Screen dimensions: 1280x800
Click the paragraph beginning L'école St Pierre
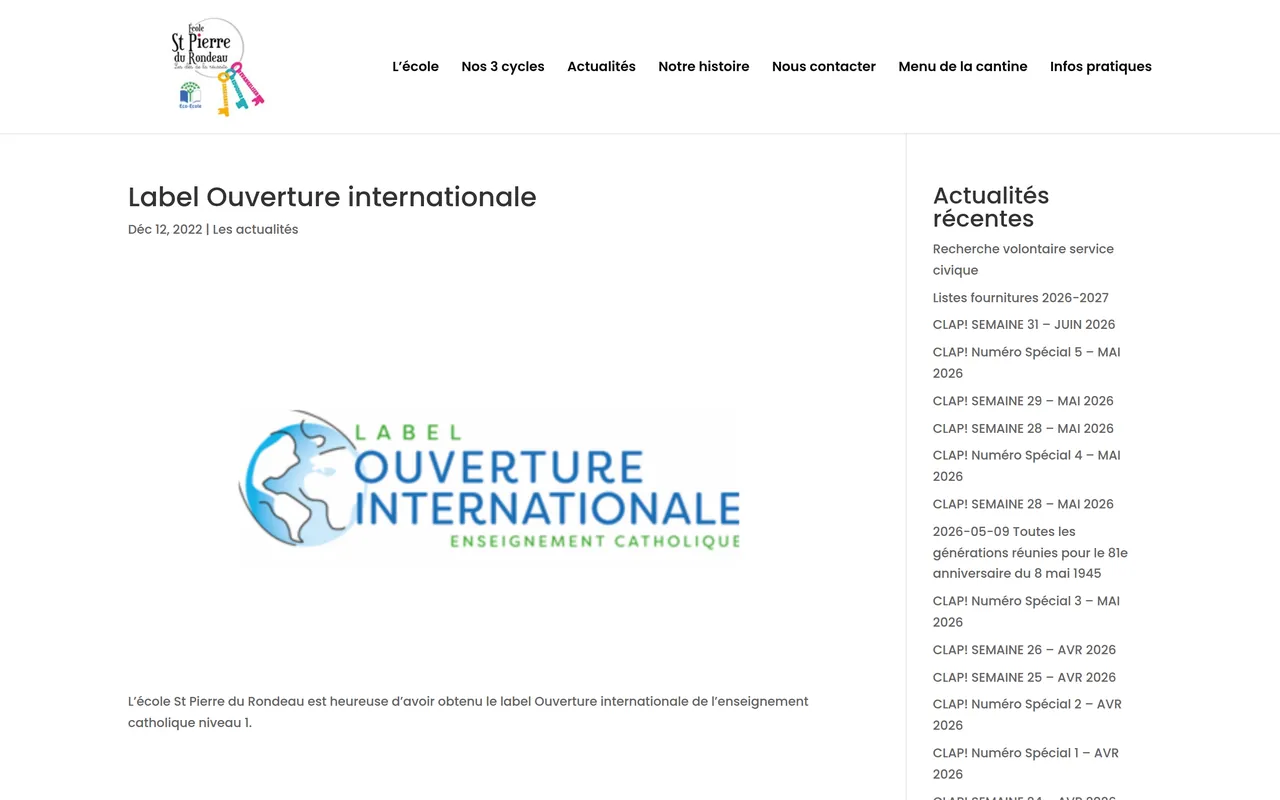[x=468, y=712]
